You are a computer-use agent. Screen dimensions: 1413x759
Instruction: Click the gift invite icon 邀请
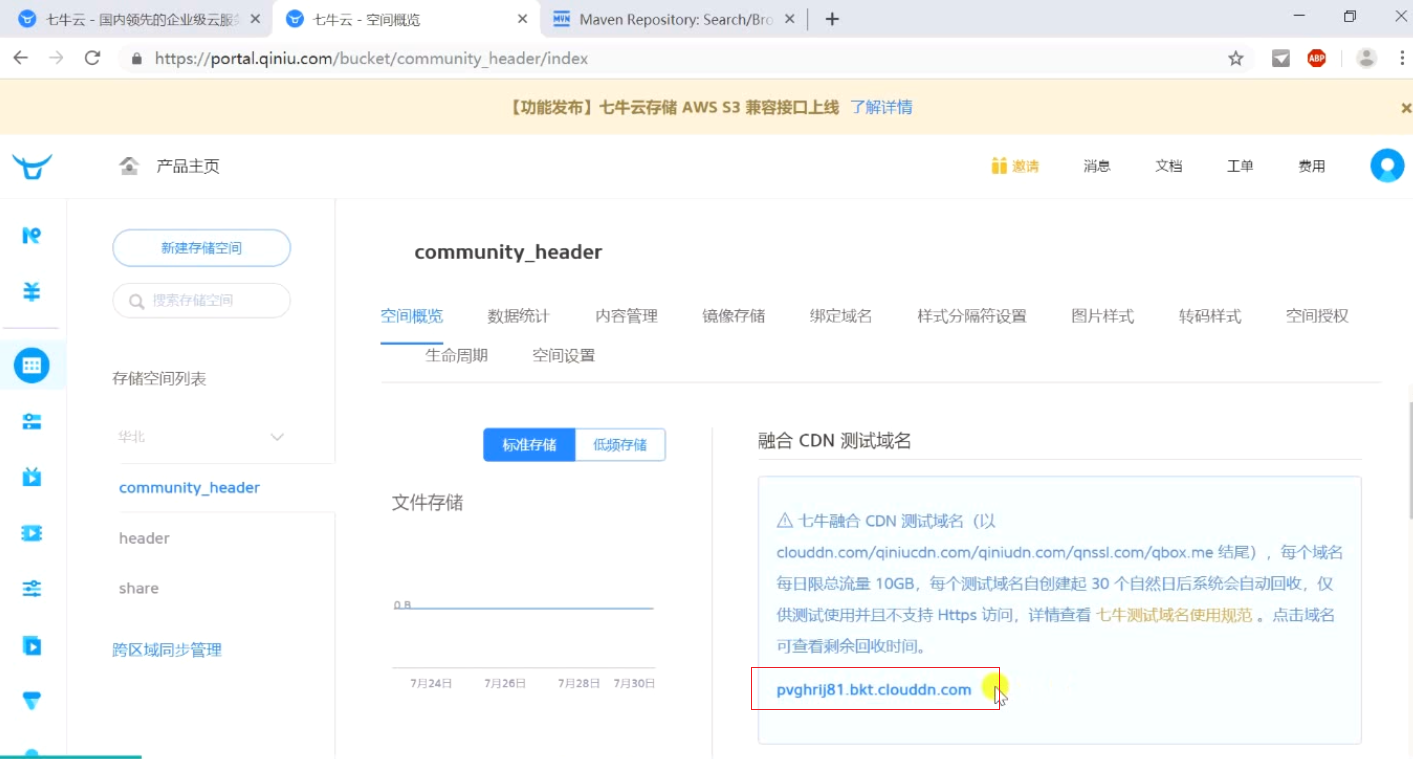click(x=1015, y=166)
